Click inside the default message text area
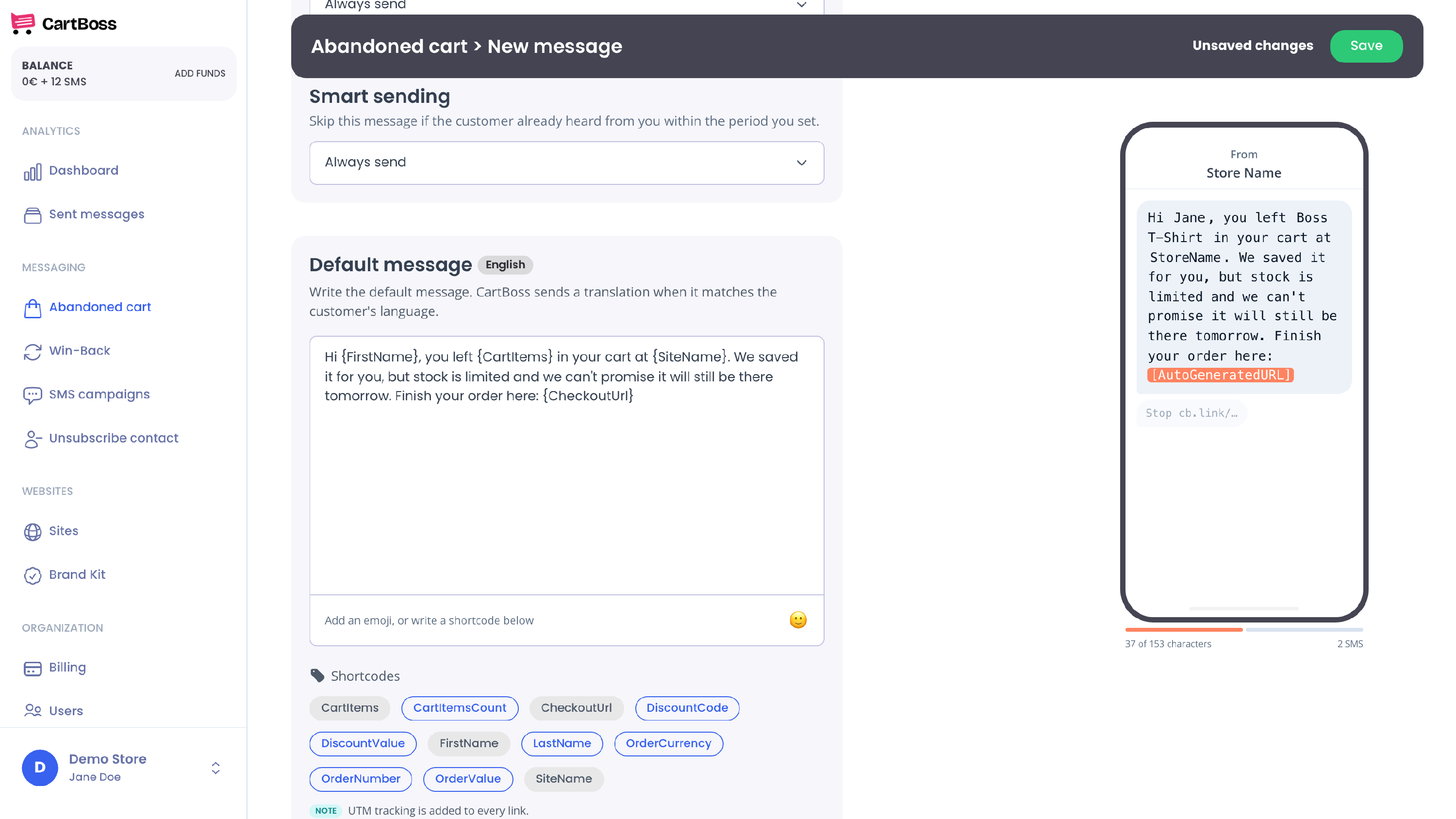 click(566, 465)
